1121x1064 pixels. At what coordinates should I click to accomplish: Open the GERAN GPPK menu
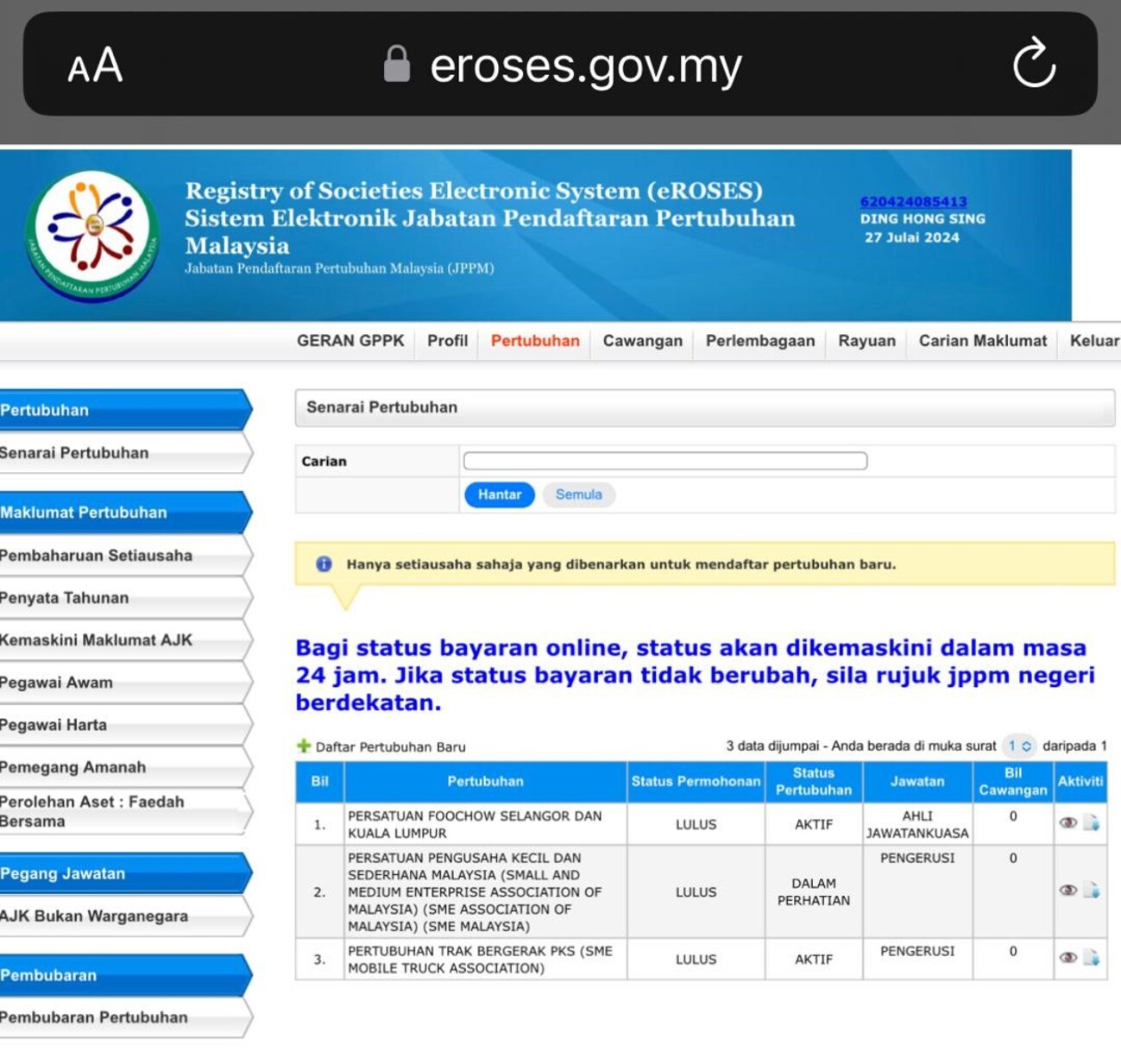350,341
